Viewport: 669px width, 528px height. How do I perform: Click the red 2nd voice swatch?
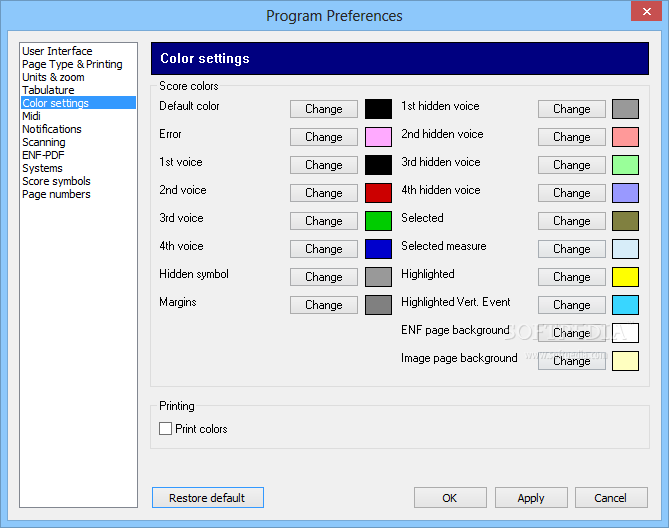point(378,193)
